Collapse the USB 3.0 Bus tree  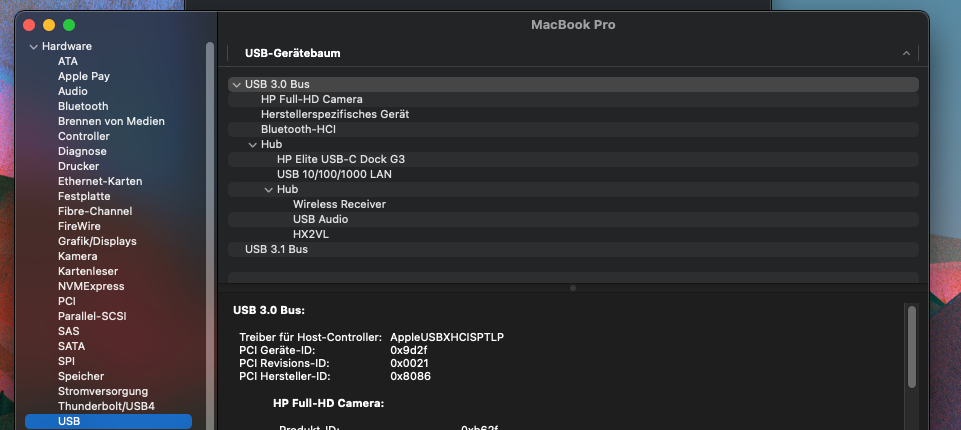(236, 85)
